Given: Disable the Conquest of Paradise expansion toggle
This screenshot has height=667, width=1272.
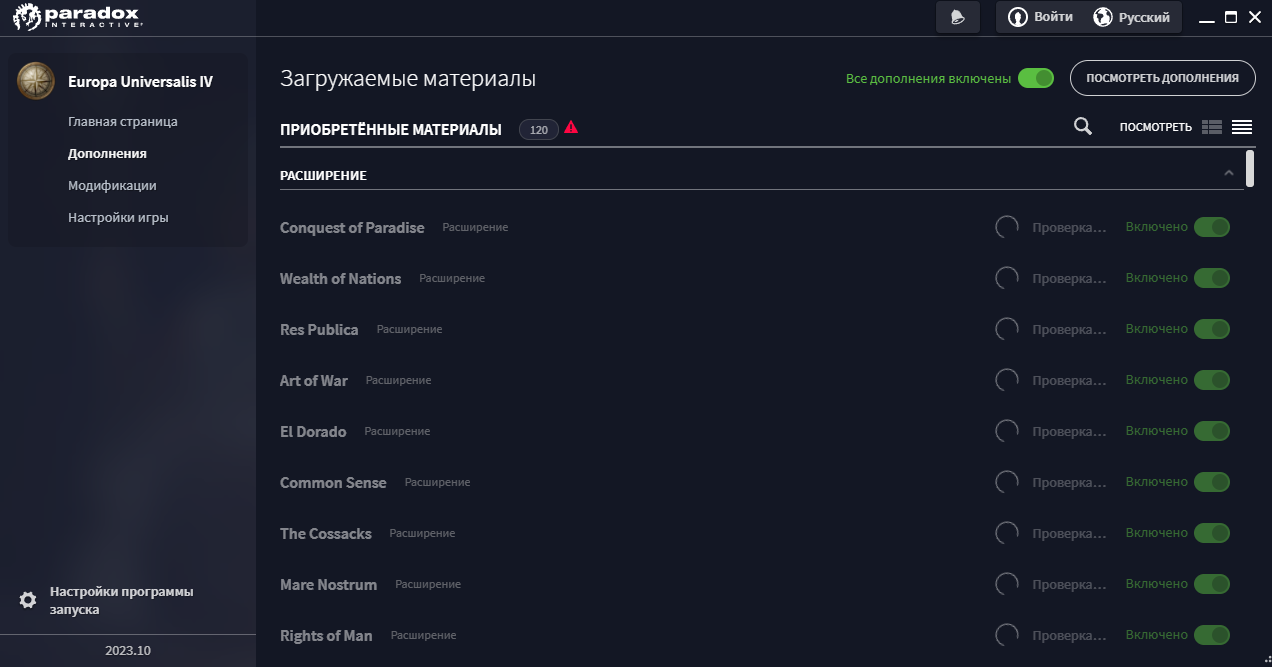Looking at the screenshot, I should tap(1212, 227).
